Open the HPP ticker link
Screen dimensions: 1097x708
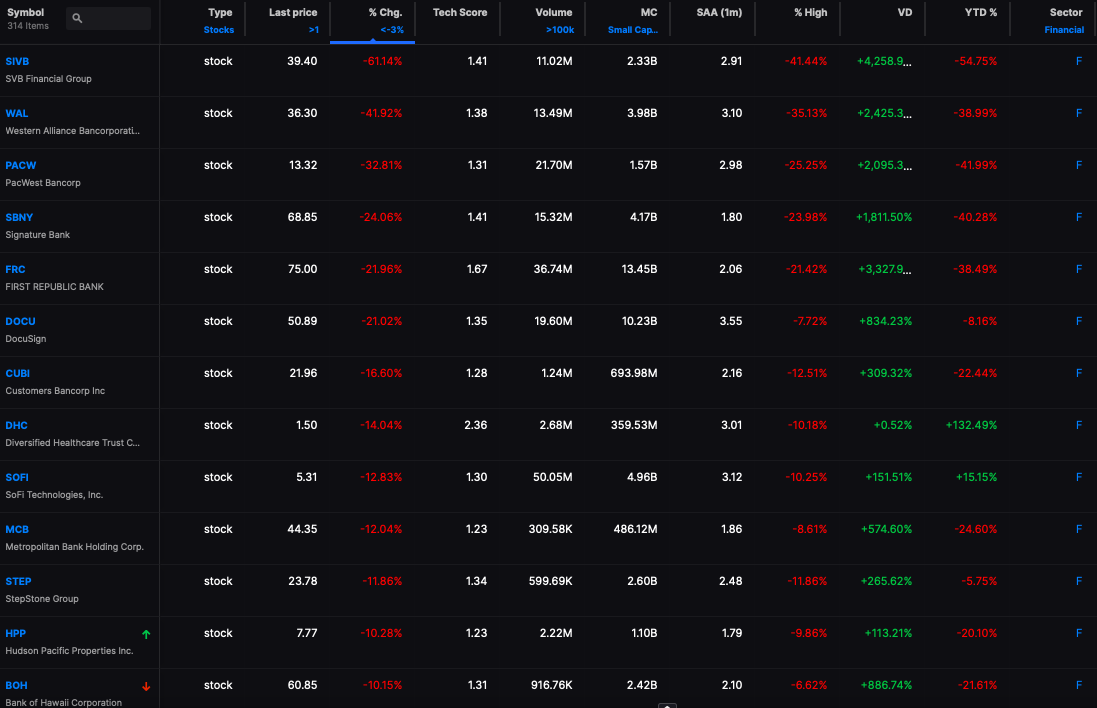pyautogui.click(x=15, y=634)
